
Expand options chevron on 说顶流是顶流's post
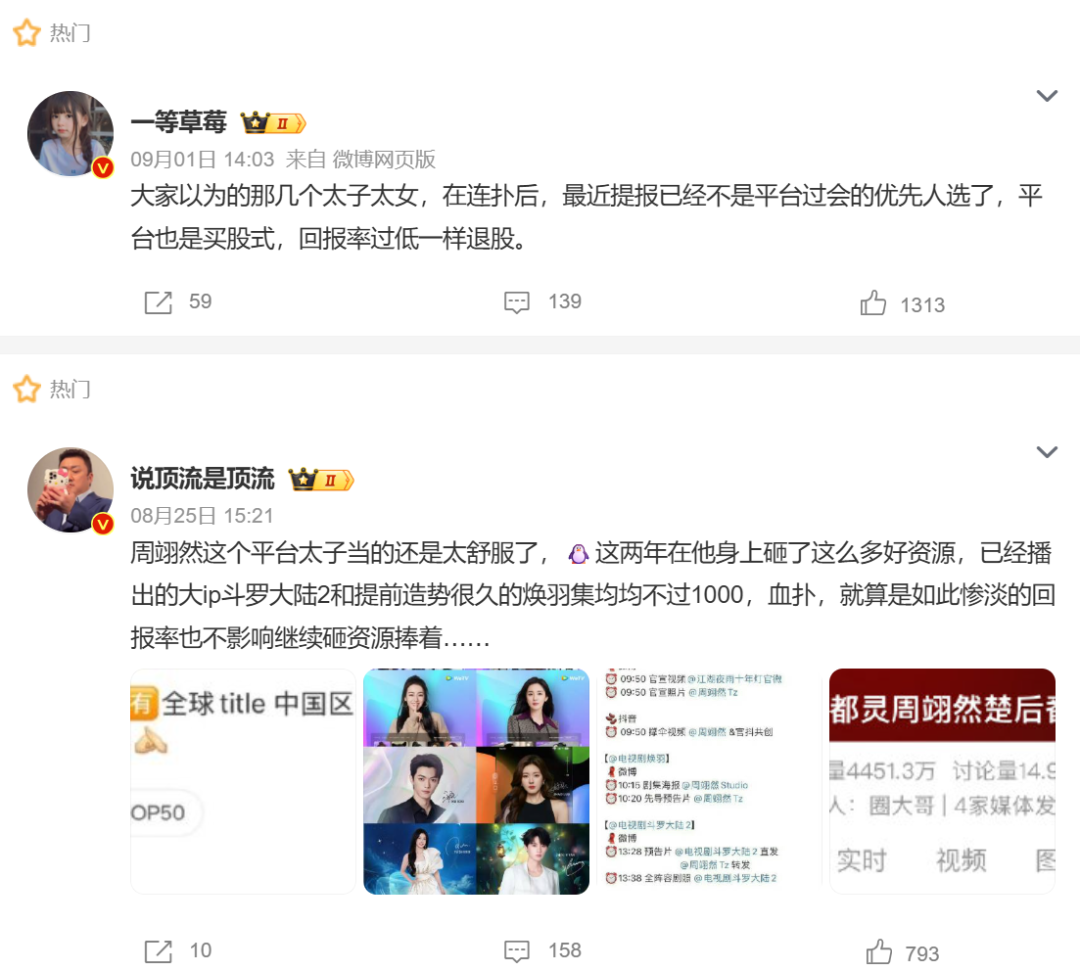[1047, 452]
